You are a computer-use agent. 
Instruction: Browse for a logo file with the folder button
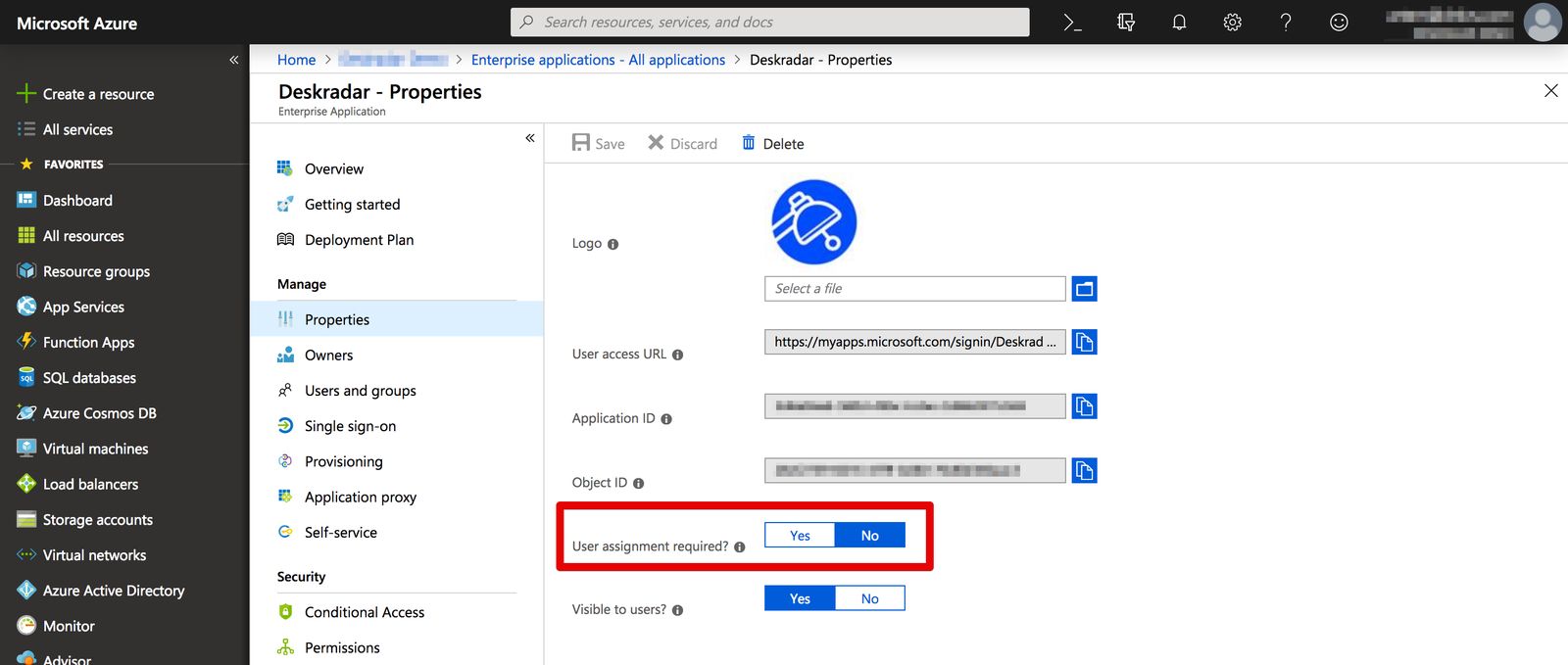coord(1084,289)
